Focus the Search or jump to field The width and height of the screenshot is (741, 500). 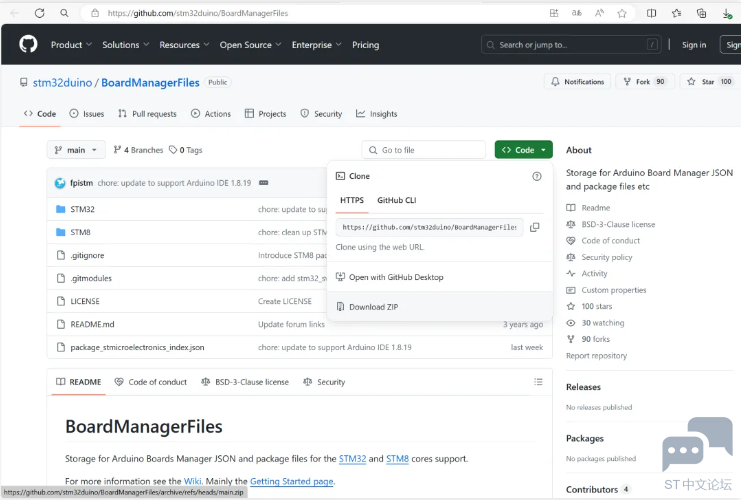571,45
